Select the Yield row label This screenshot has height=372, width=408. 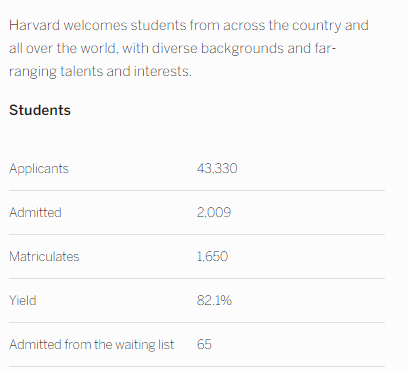coord(23,300)
